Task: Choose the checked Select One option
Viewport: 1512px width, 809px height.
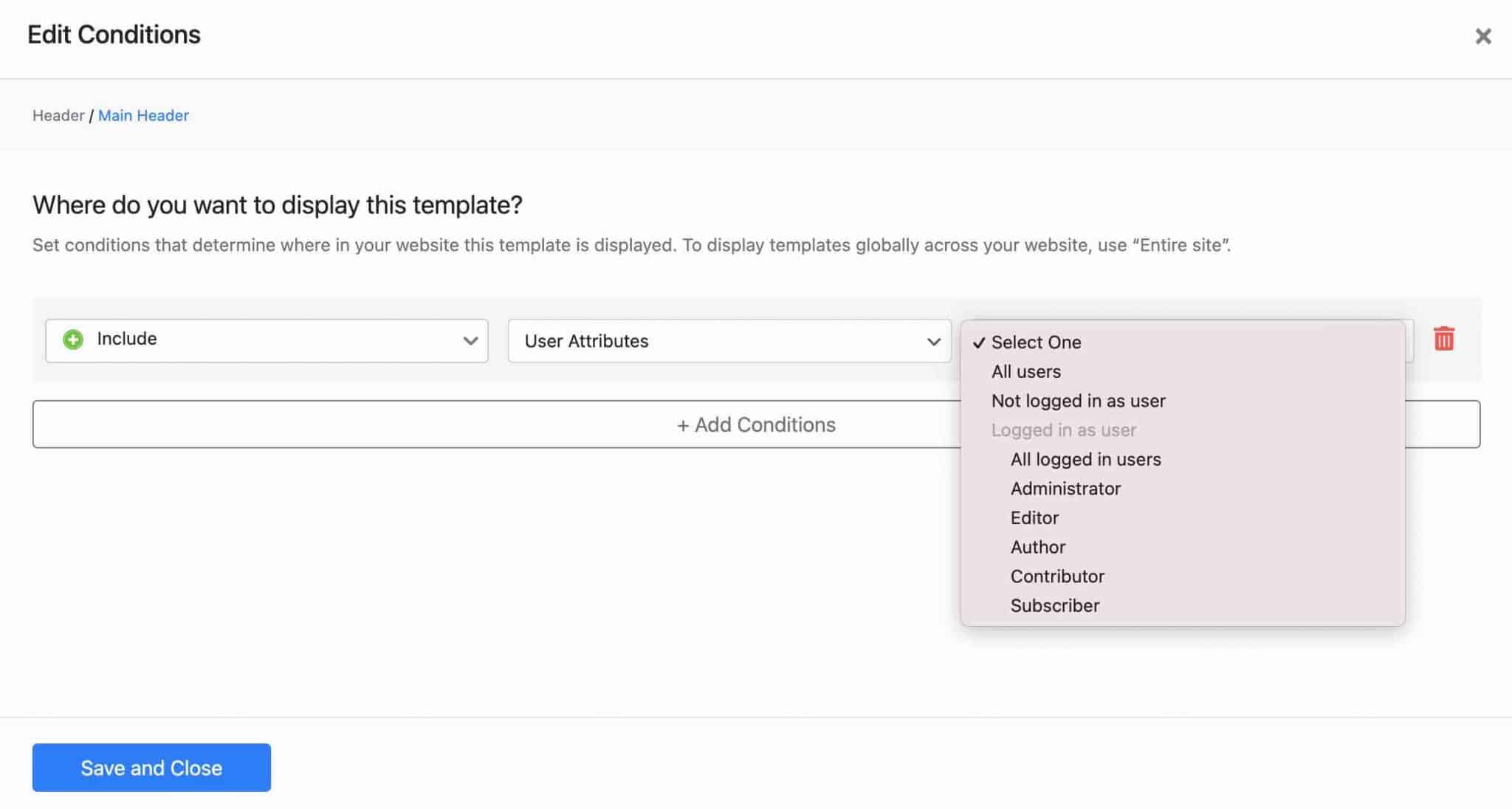Action: point(1036,342)
